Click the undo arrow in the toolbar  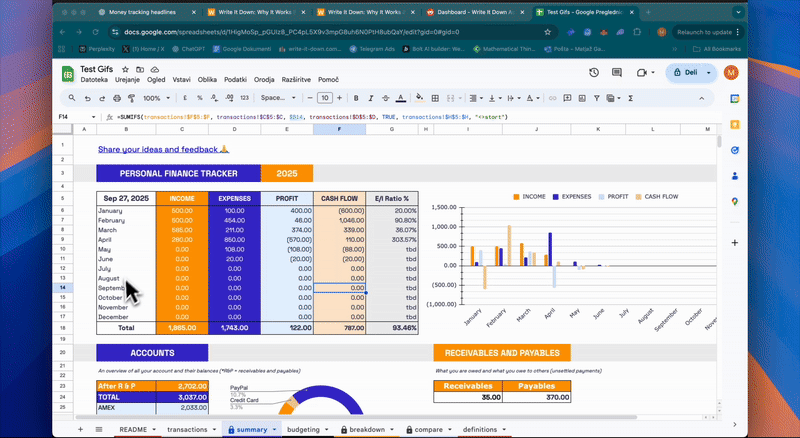coord(87,98)
